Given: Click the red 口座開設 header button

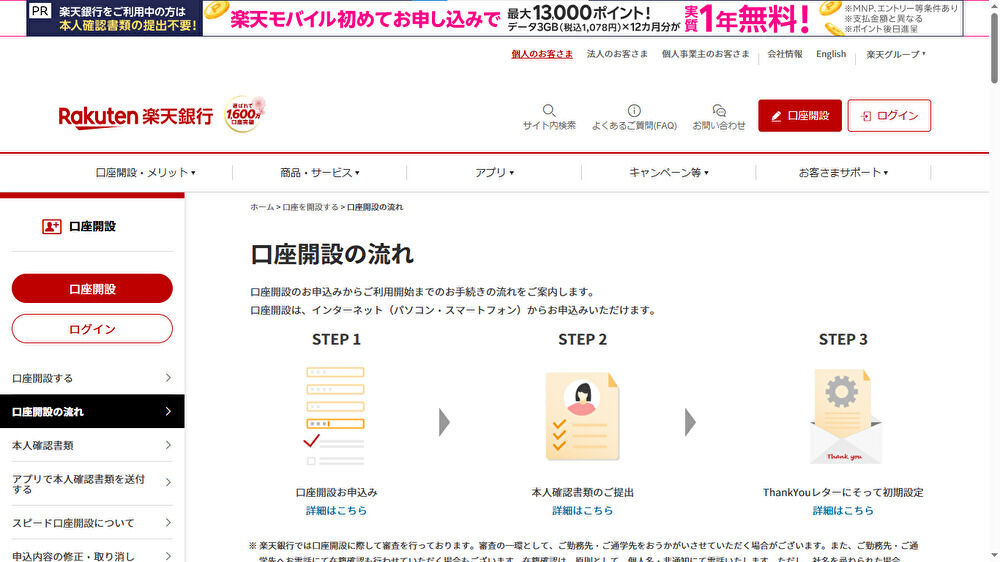Looking at the screenshot, I should click(799, 116).
